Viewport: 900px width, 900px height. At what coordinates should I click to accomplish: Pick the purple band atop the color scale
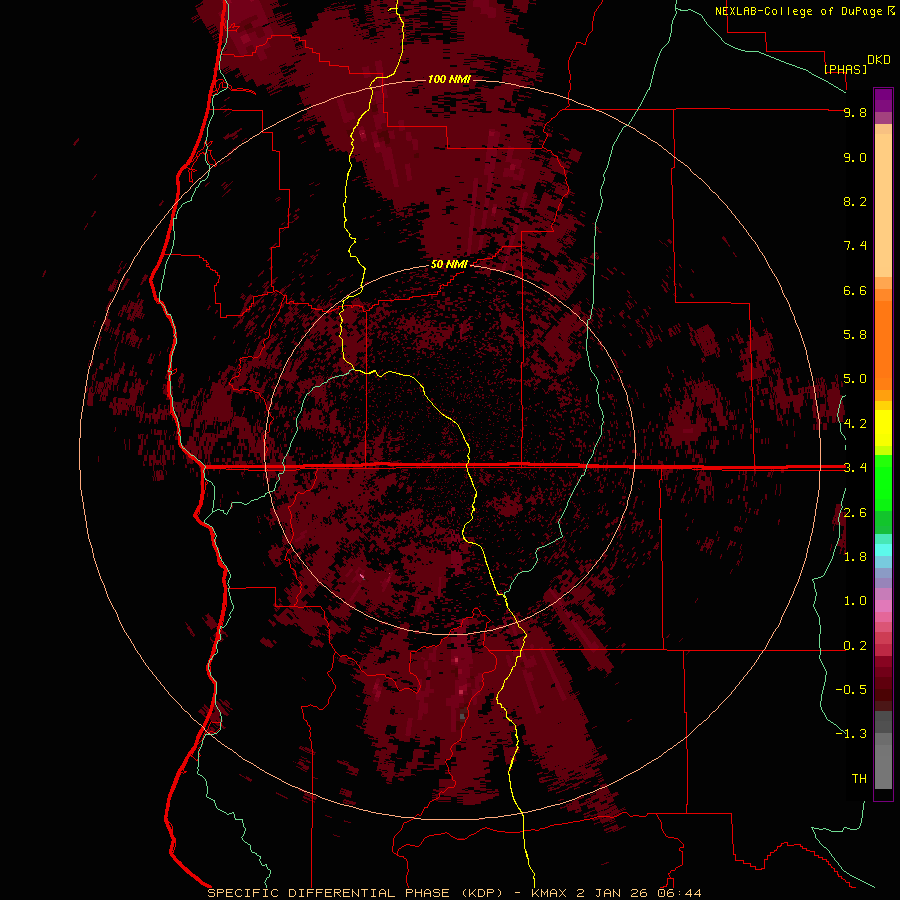coord(883,100)
